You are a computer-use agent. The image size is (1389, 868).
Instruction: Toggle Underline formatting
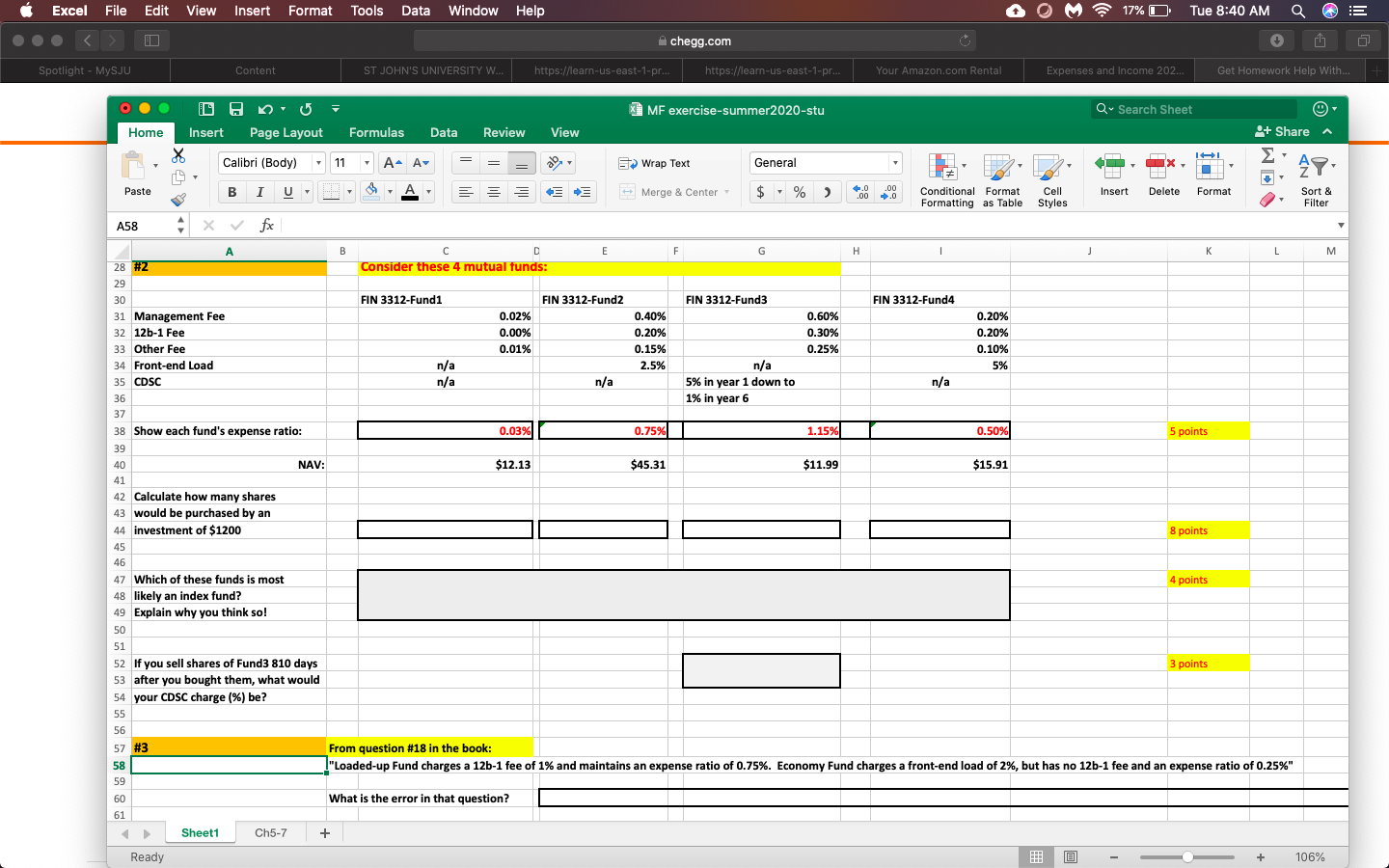[287, 192]
